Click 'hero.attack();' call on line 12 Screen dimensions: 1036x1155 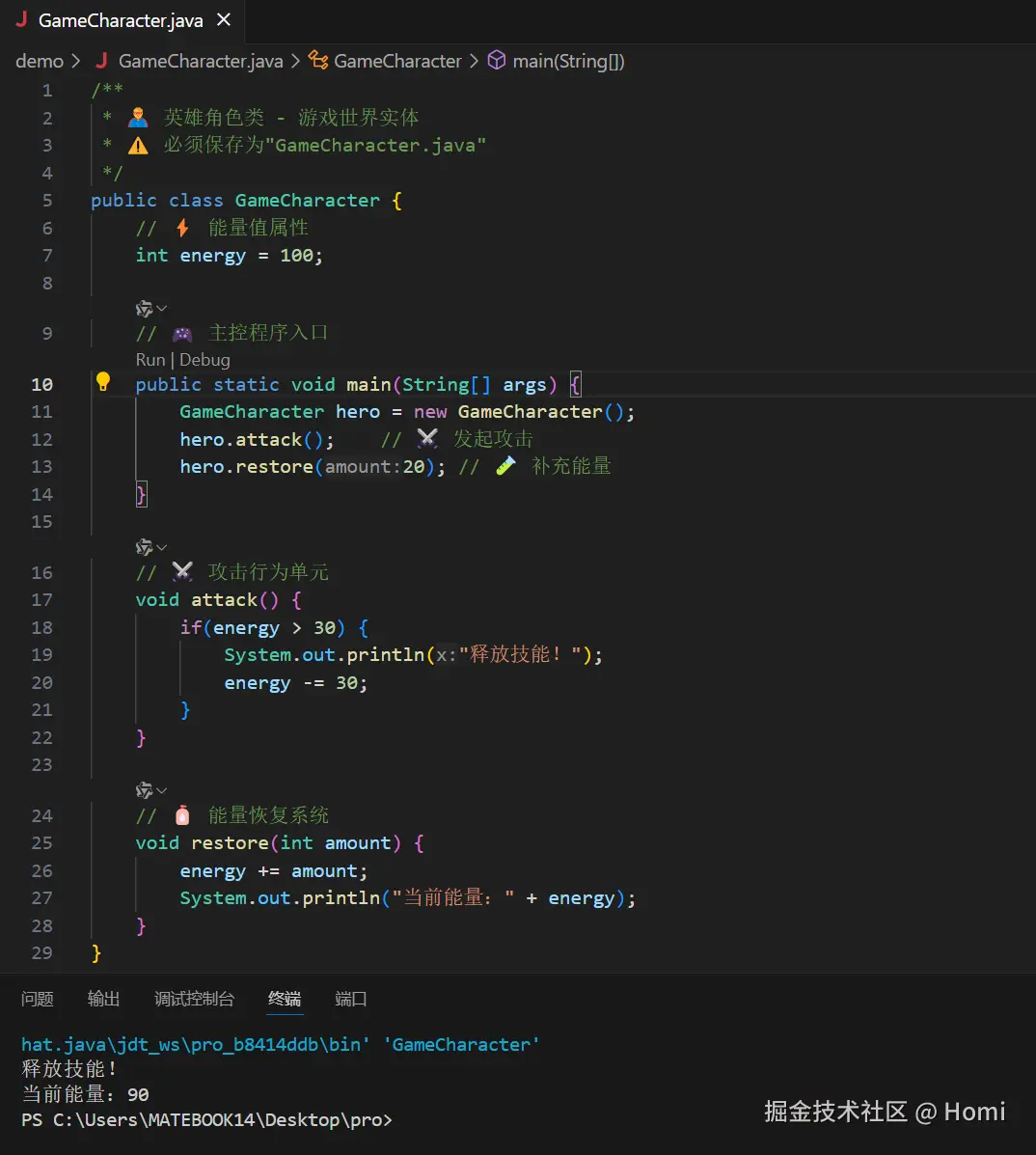(x=257, y=440)
